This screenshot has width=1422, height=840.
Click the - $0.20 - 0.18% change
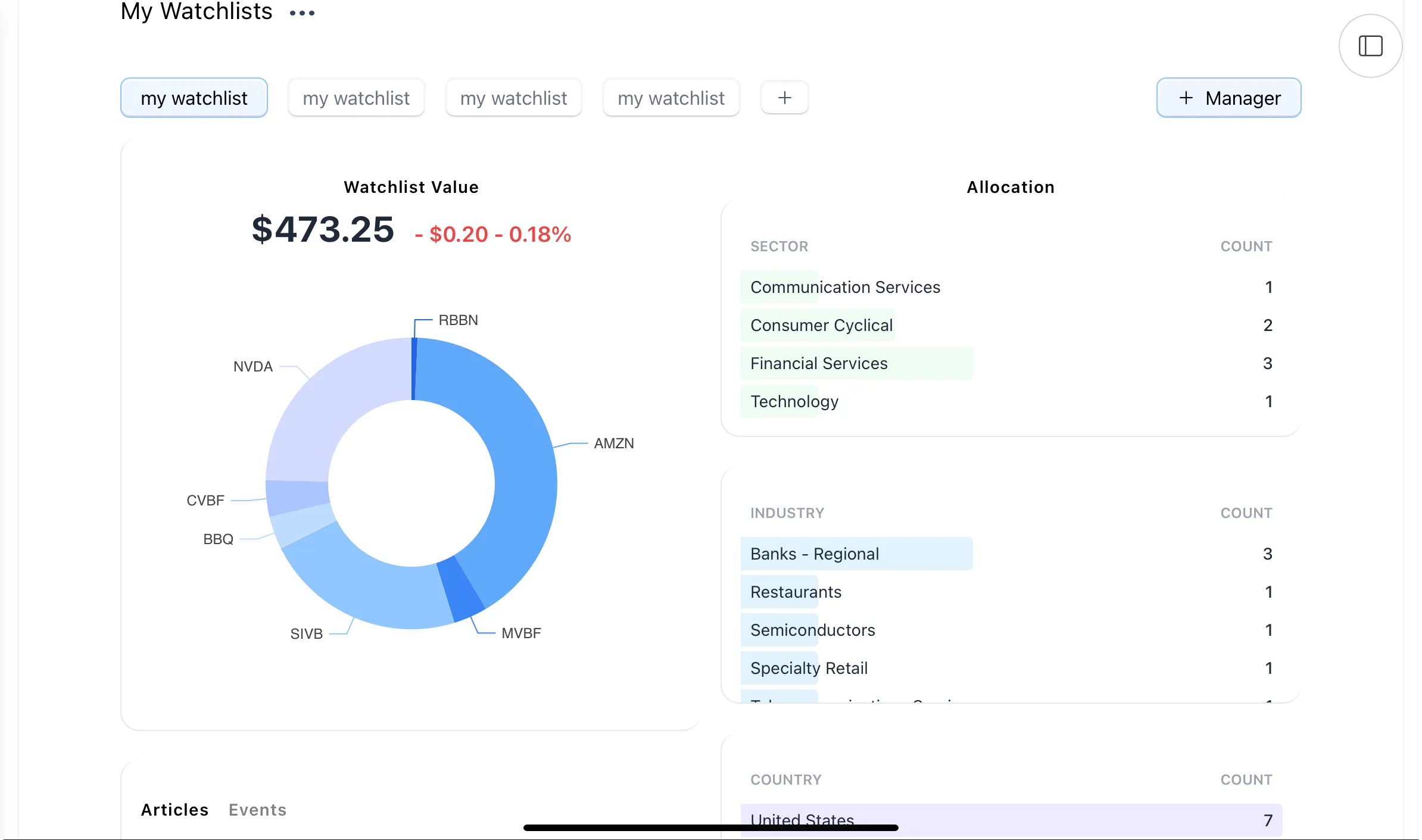tap(493, 235)
